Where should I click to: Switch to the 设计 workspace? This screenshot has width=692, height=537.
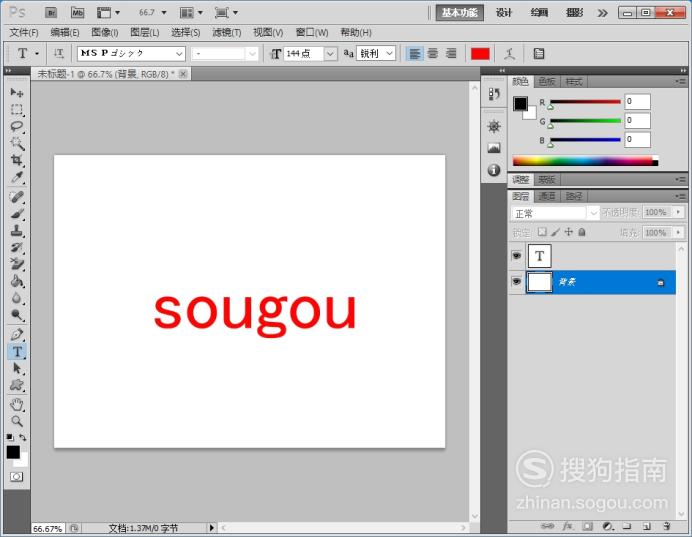pos(504,13)
